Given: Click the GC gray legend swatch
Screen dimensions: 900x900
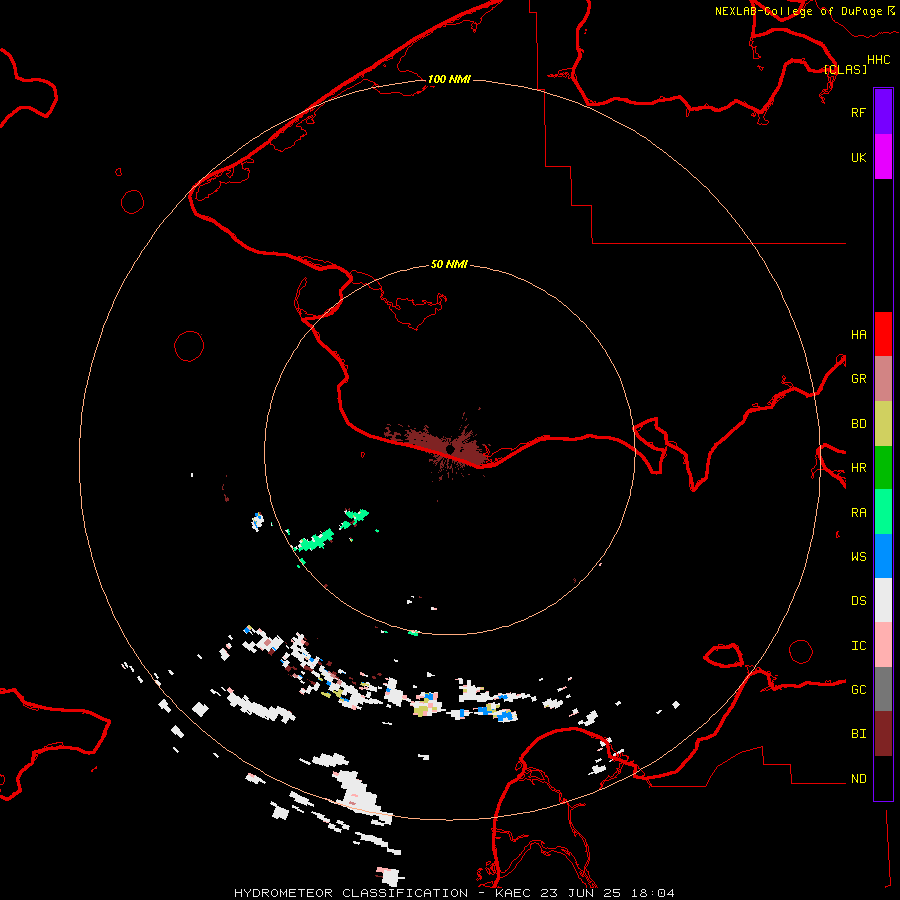Looking at the screenshot, I should point(883,689).
